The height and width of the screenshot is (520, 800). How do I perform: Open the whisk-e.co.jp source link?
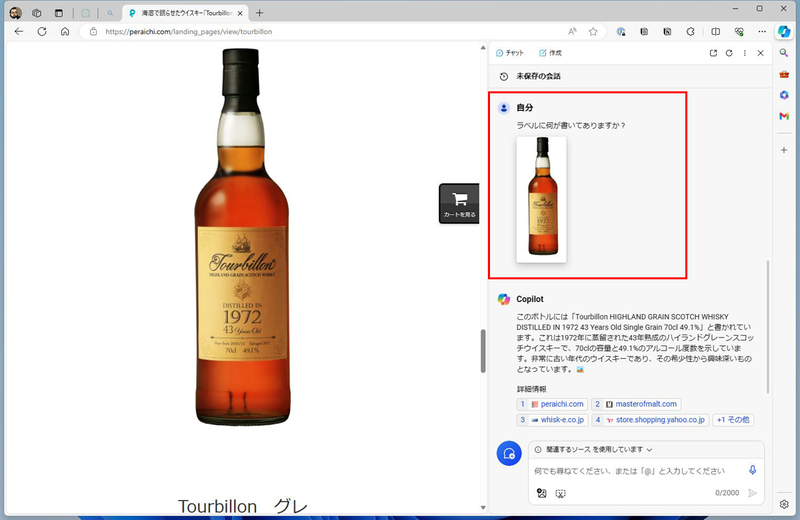[x=553, y=420]
